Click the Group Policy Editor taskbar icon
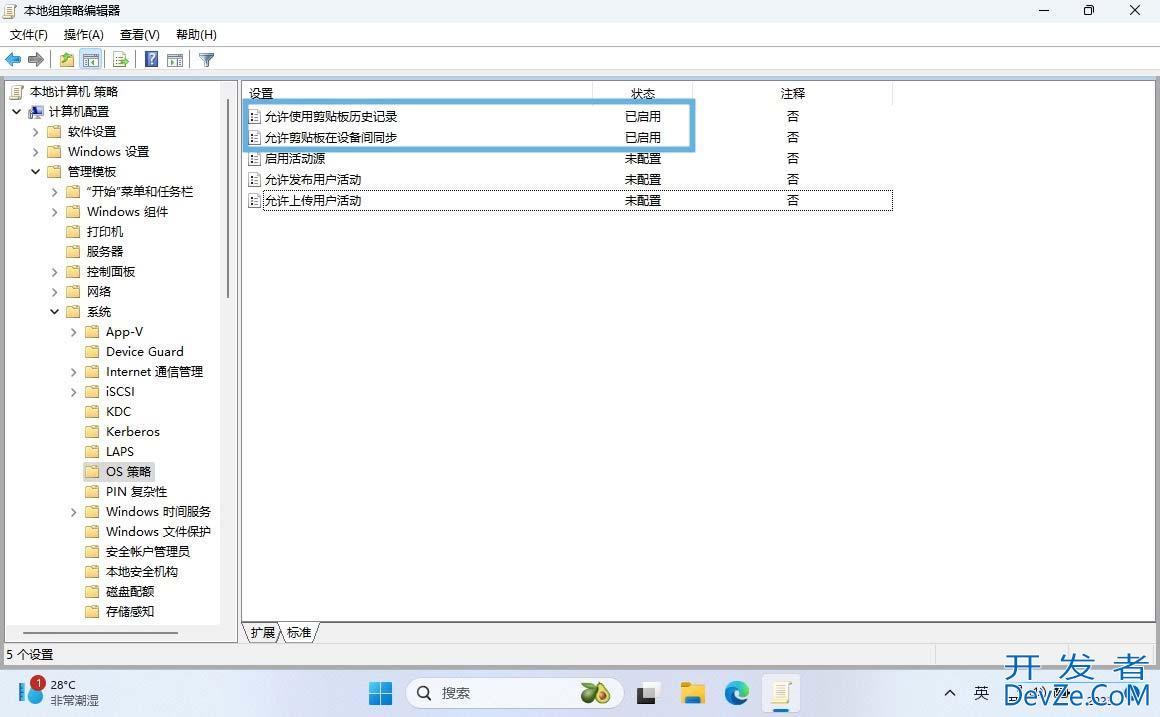This screenshot has width=1160, height=717. [x=781, y=693]
